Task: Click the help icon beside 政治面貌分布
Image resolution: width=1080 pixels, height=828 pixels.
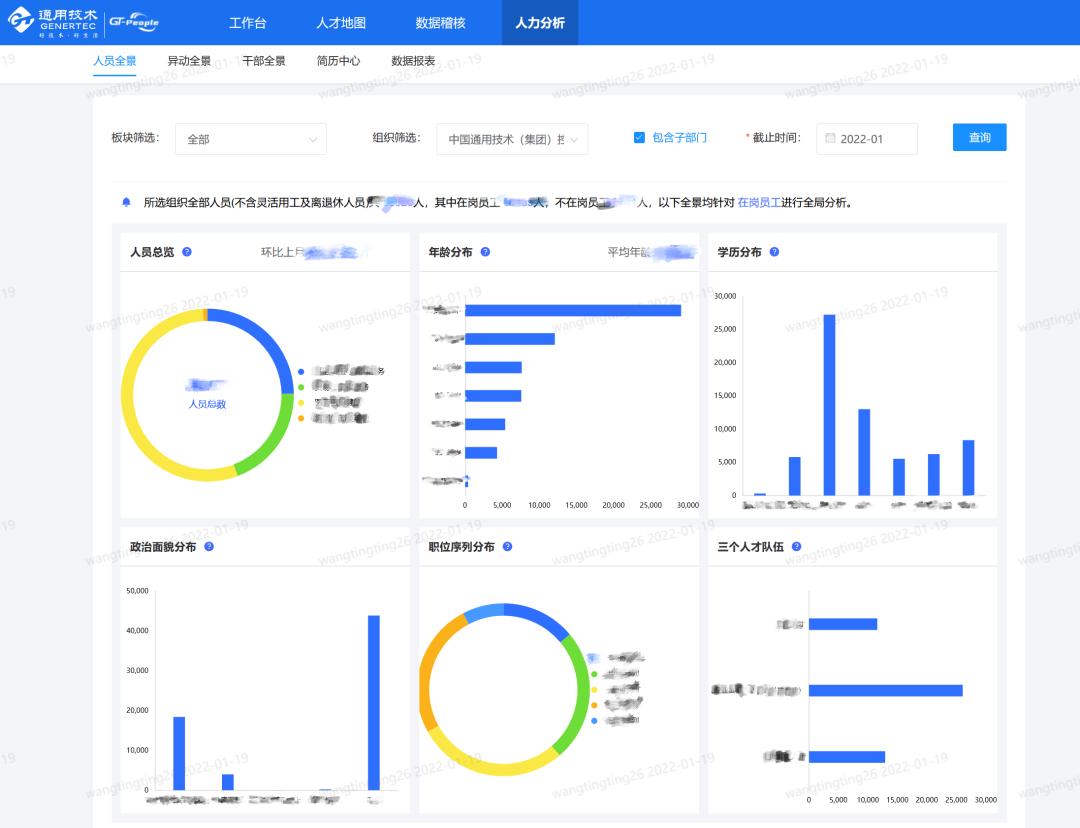Action: (209, 547)
